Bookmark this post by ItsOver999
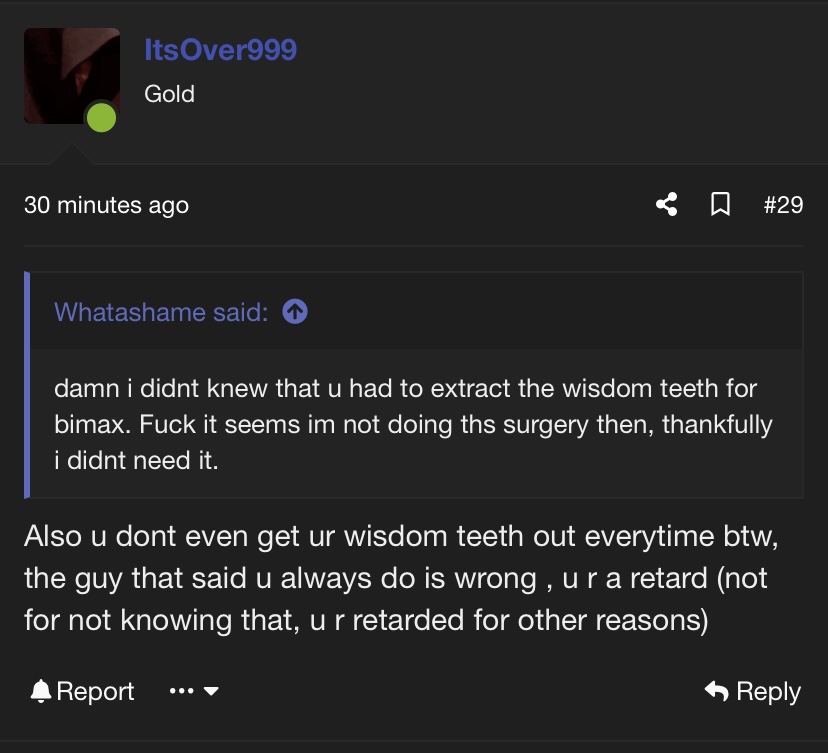Screen dimensions: 828x753 click(x=720, y=204)
